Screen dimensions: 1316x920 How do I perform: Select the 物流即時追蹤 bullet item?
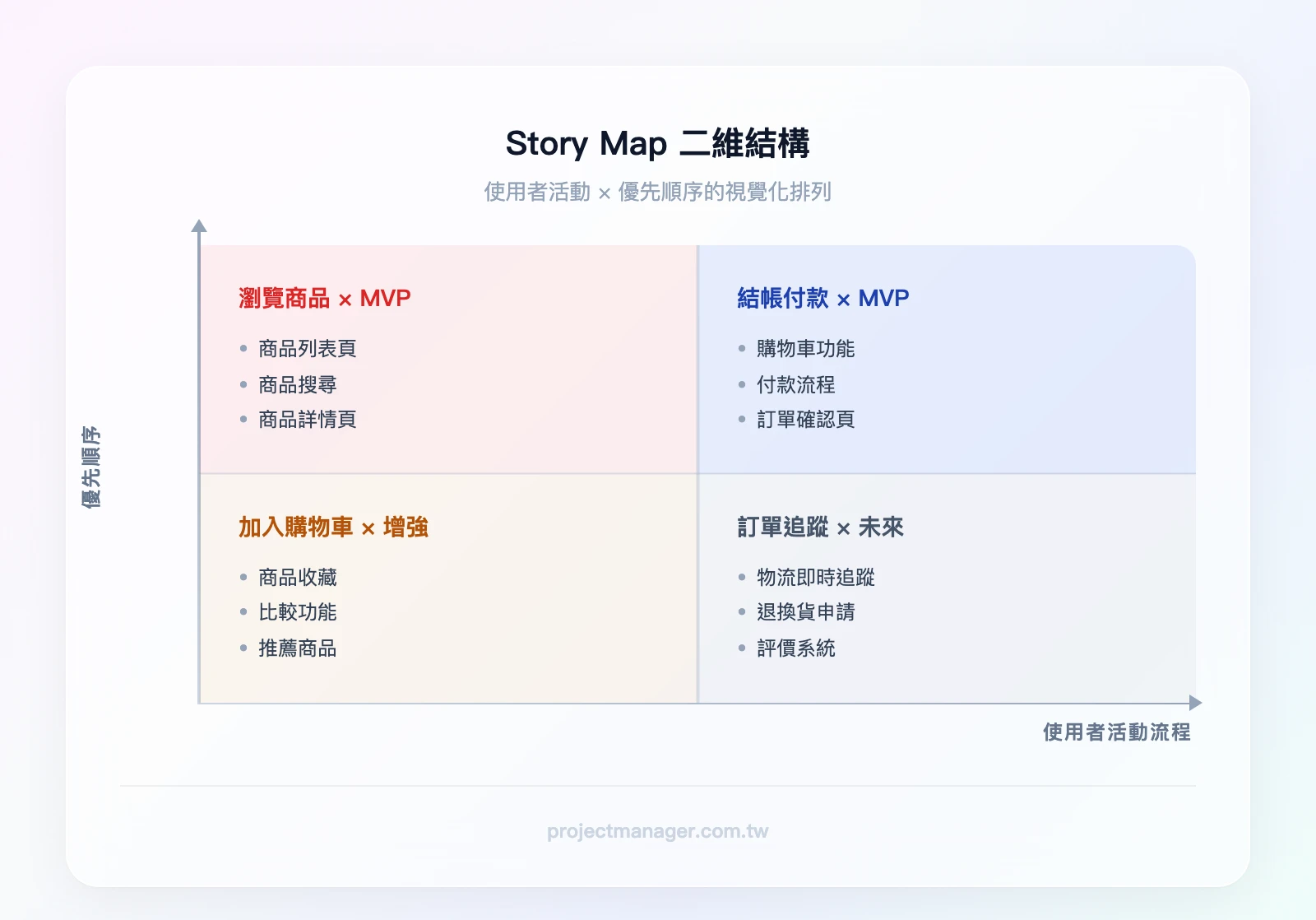click(x=815, y=578)
